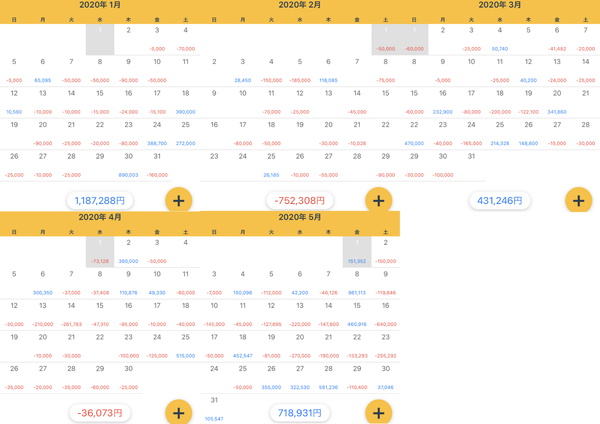
Task: Select May 8 with 961,113 entry
Action: point(357,283)
